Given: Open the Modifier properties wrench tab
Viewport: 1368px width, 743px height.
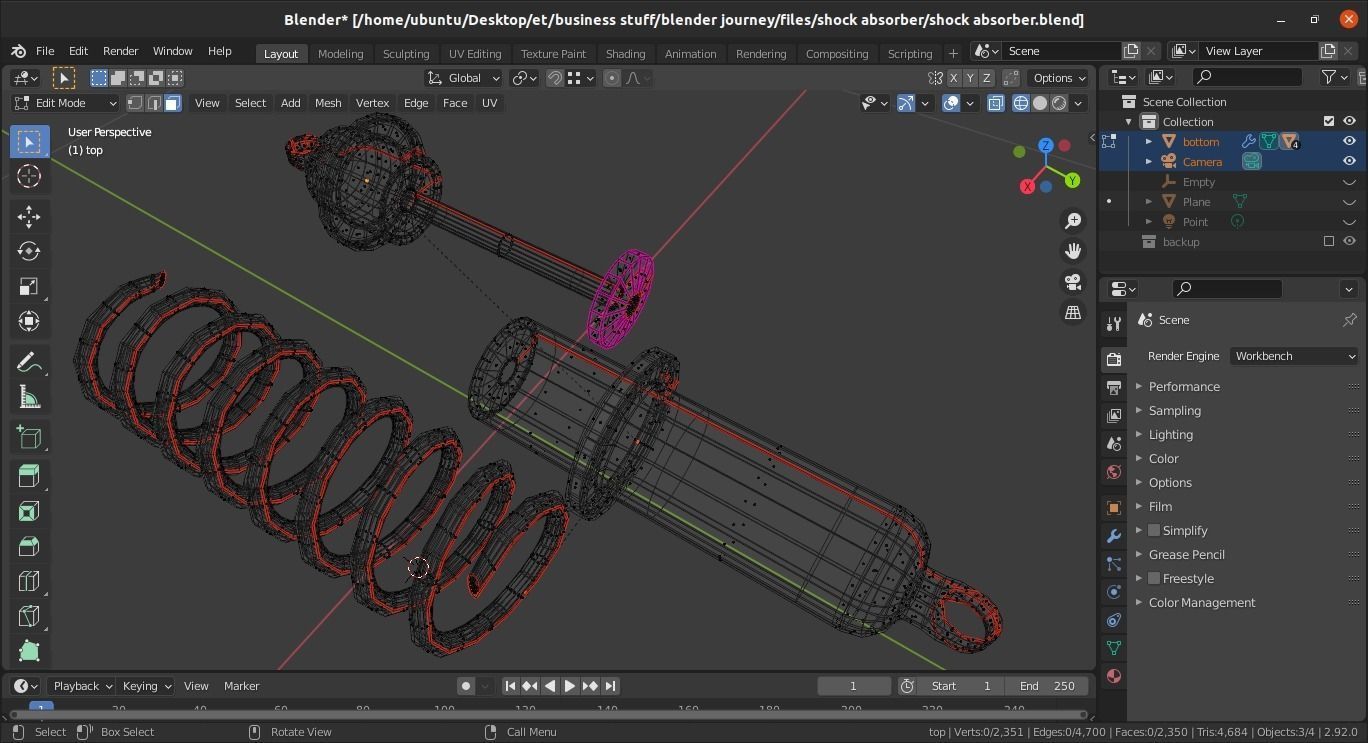Looking at the screenshot, I should point(1113,536).
